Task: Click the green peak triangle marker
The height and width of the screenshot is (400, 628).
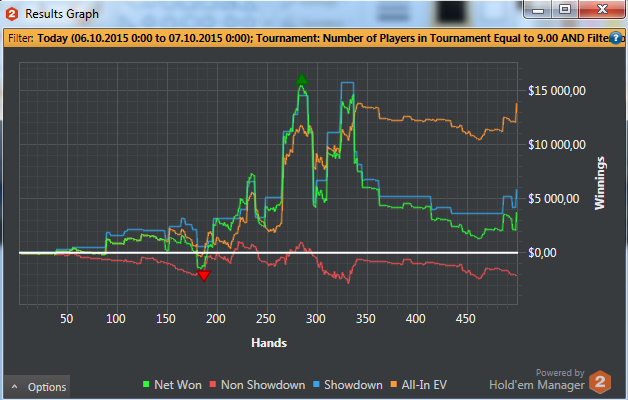Action: (302, 79)
